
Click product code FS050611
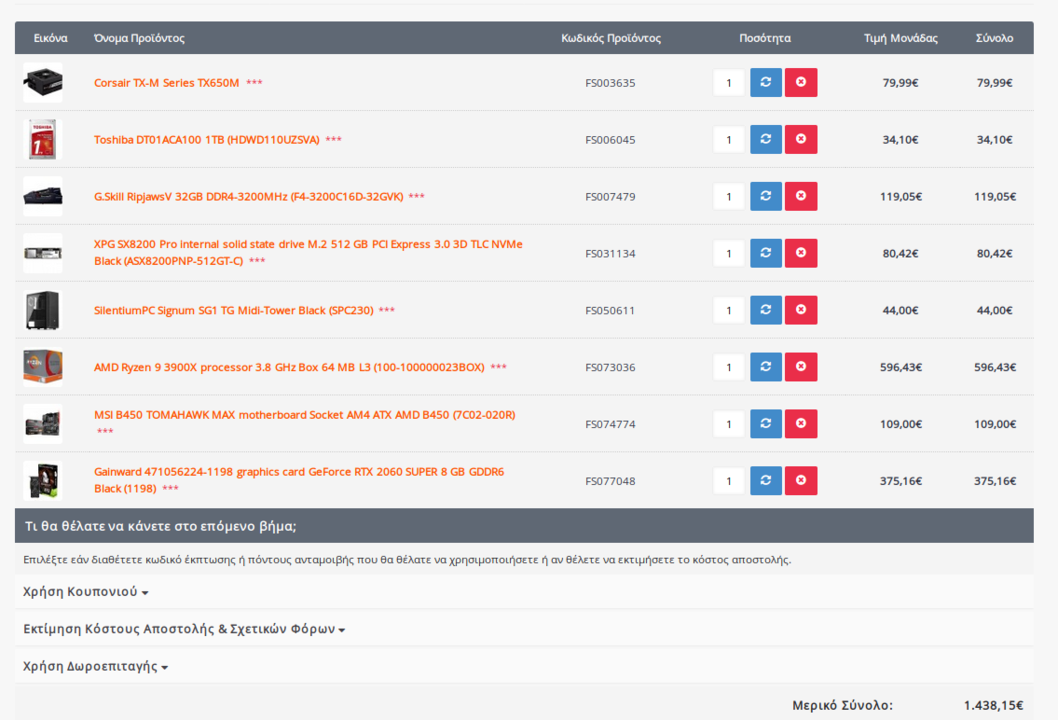click(x=610, y=310)
